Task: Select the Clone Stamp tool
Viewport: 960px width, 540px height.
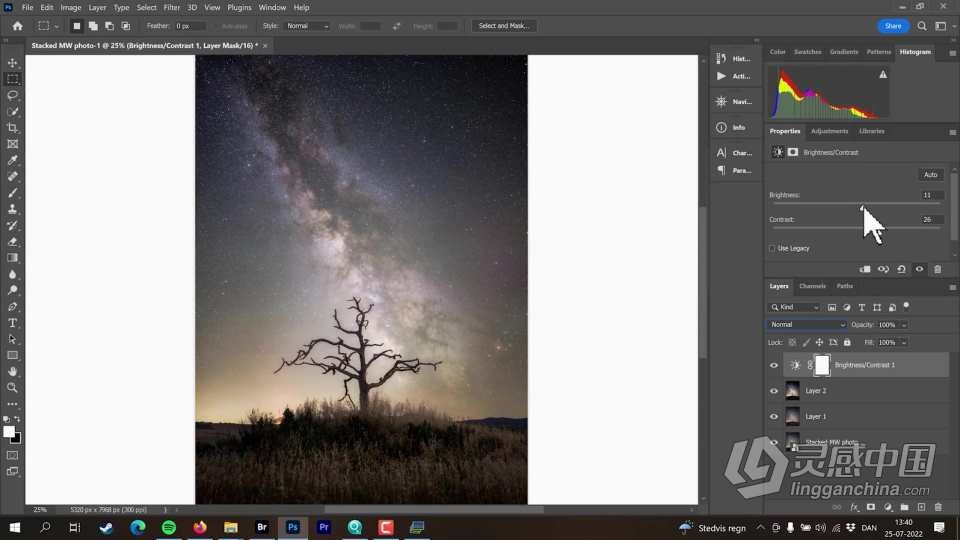Action: [12, 209]
